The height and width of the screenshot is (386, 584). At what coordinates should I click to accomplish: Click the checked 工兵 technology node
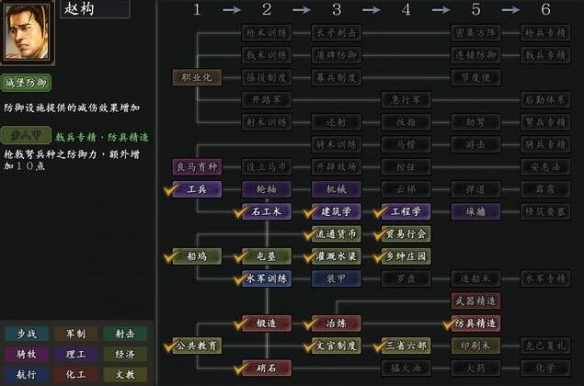[x=197, y=189]
